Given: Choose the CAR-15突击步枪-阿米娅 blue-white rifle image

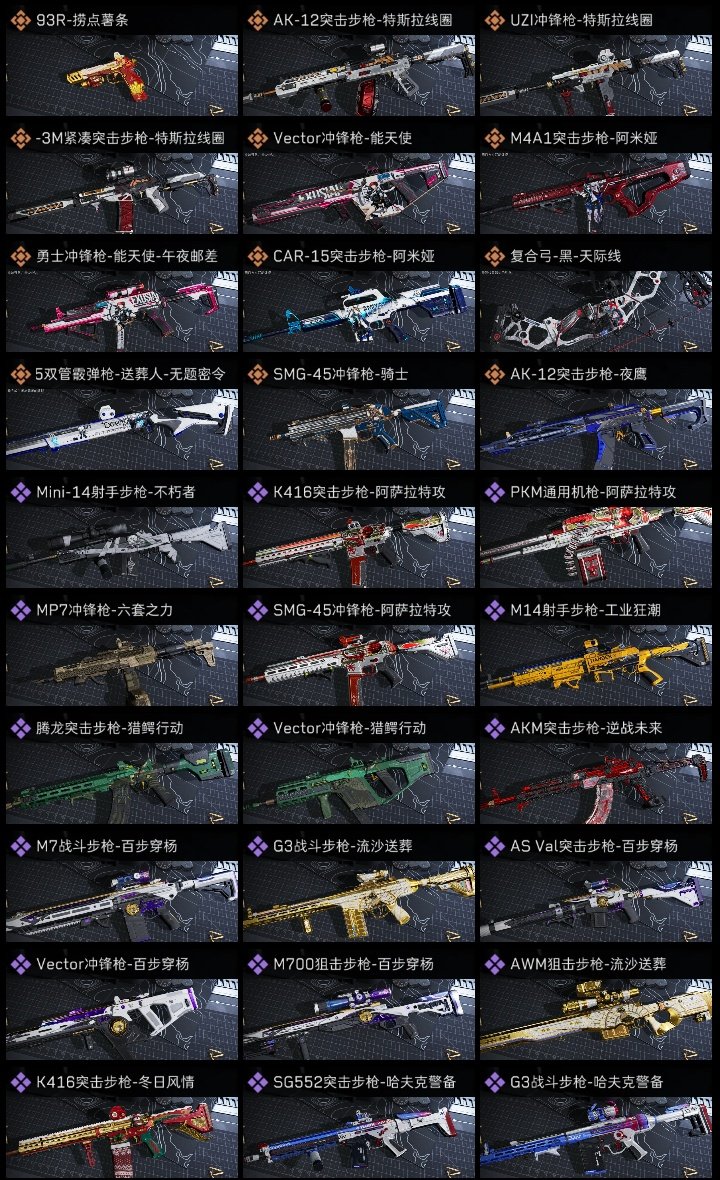Looking at the screenshot, I should click(359, 311).
